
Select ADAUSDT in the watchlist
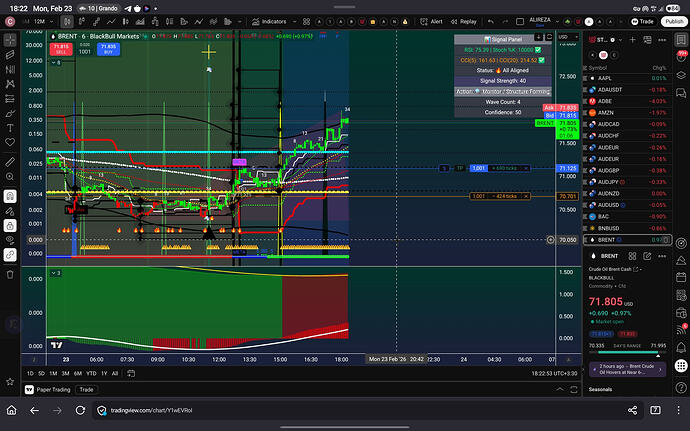click(628, 90)
